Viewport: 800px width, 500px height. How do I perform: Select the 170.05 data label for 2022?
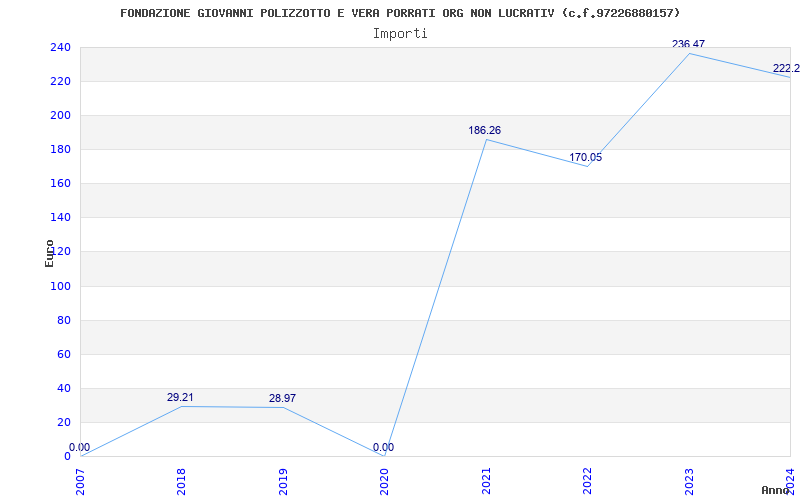coord(586,158)
